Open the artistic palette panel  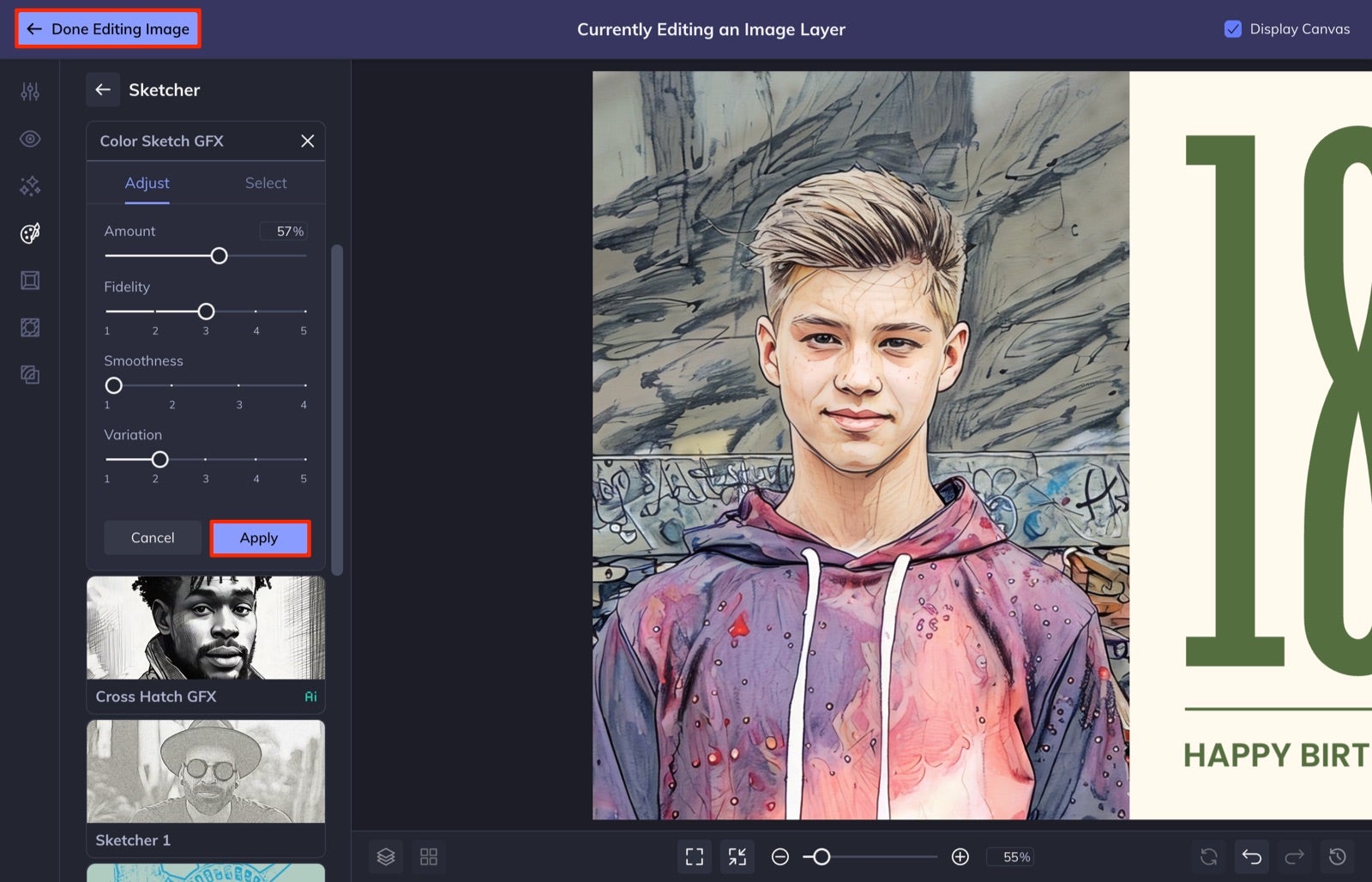pyautogui.click(x=30, y=233)
